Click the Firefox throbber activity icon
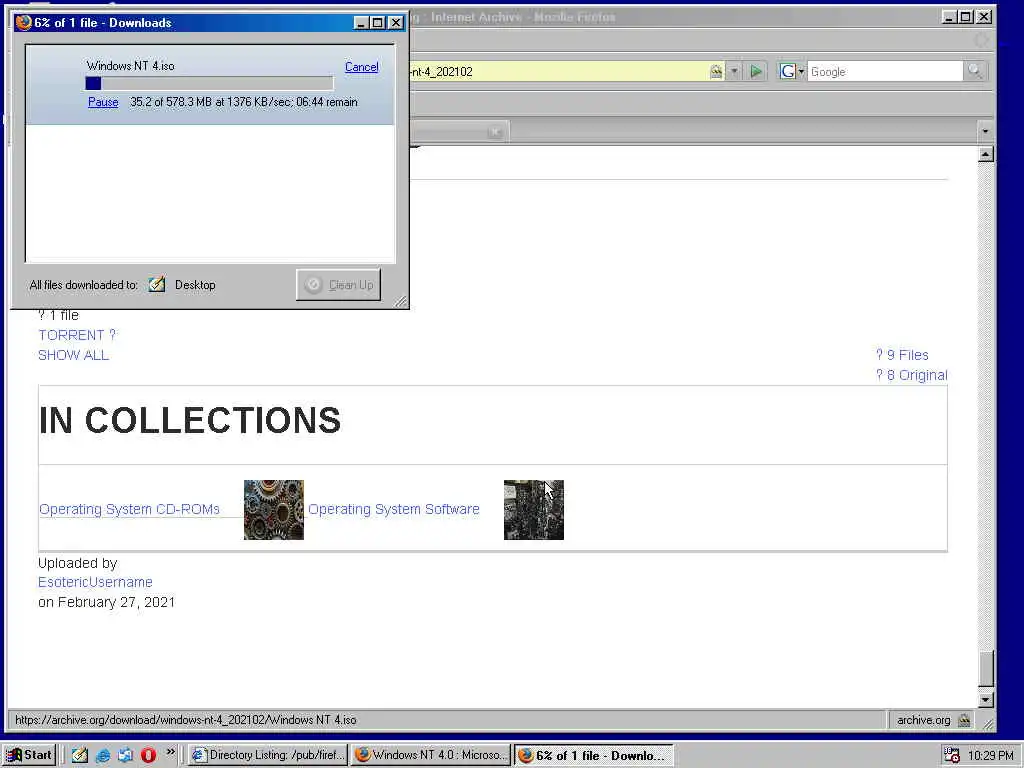This screenshot has height=768, width=1024. click(982, 41)
